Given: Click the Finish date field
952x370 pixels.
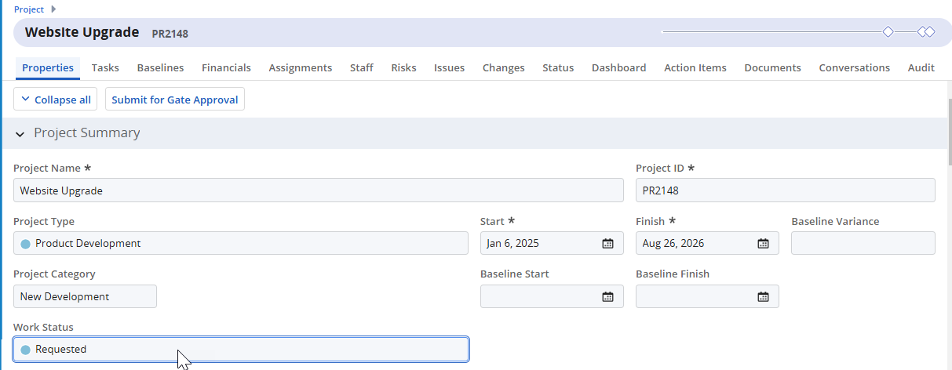Looking at the screenshot, I should coord(707,243).
